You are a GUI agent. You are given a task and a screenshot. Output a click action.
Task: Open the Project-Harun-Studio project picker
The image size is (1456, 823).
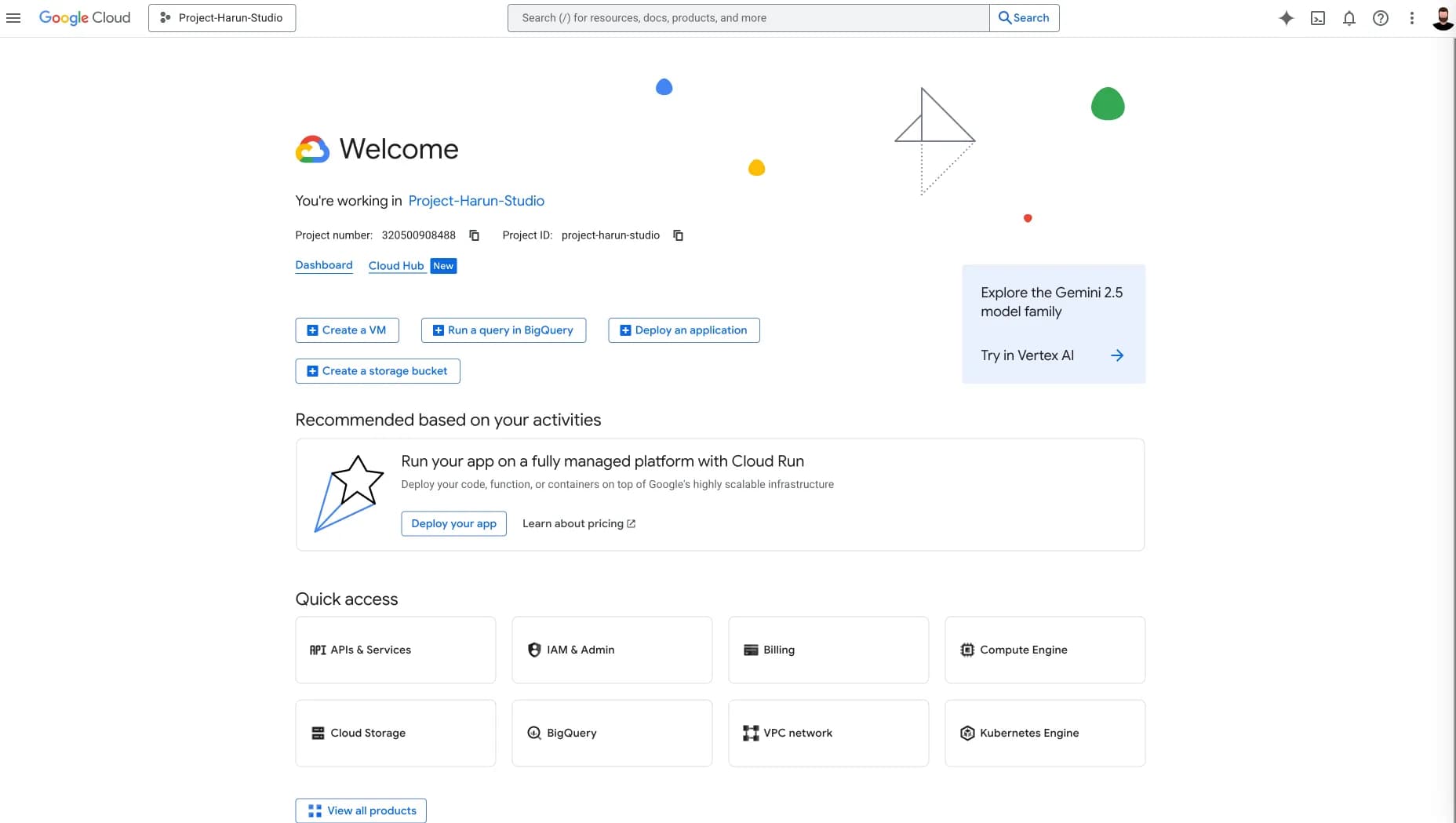point(222,18)
